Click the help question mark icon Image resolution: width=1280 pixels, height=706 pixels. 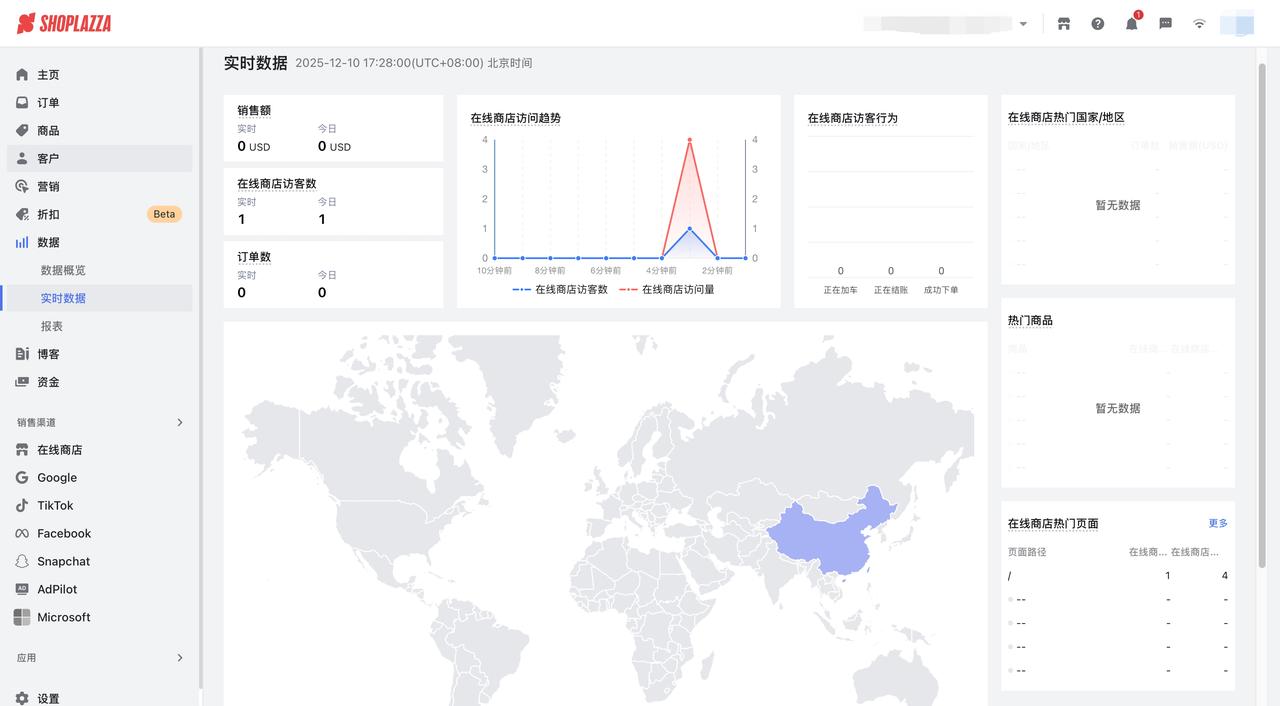(1098, 24)
